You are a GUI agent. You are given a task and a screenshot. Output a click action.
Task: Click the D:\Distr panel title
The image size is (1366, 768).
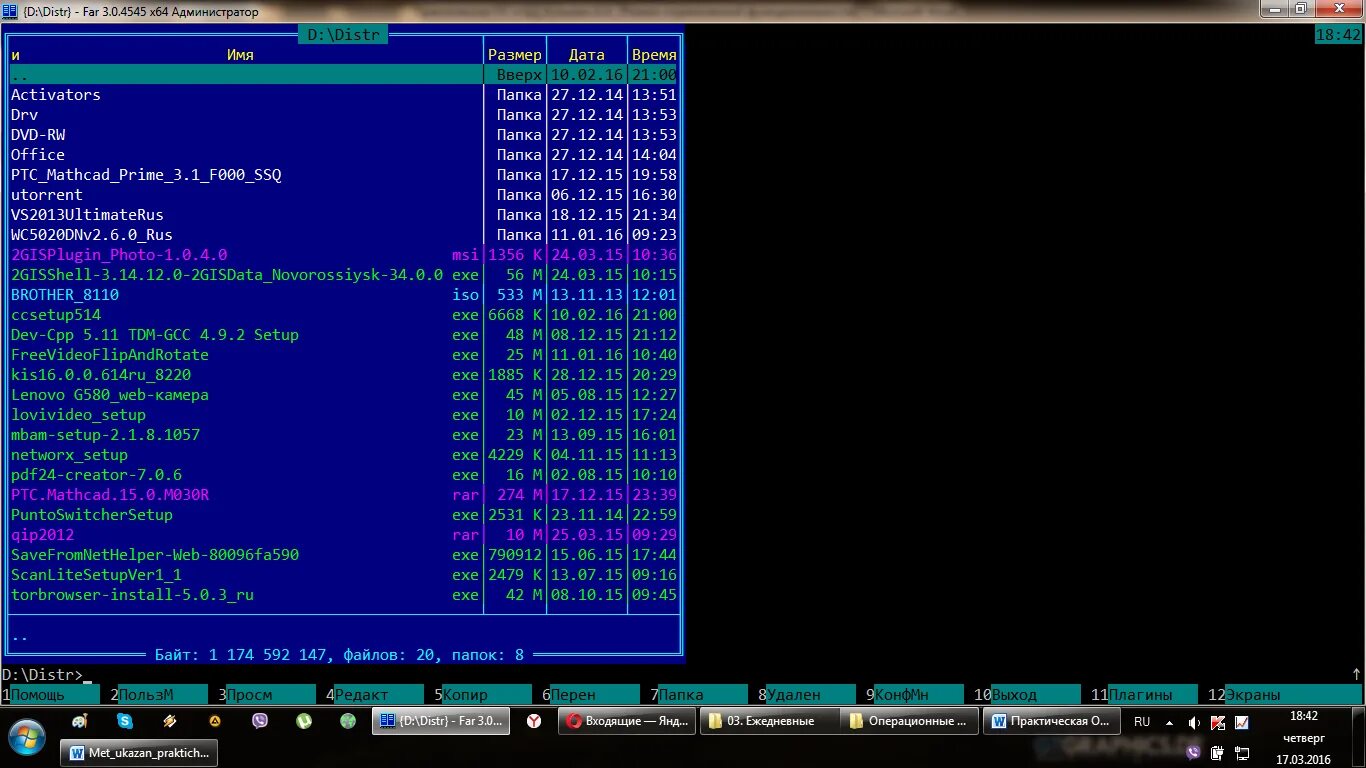point(343,35)
